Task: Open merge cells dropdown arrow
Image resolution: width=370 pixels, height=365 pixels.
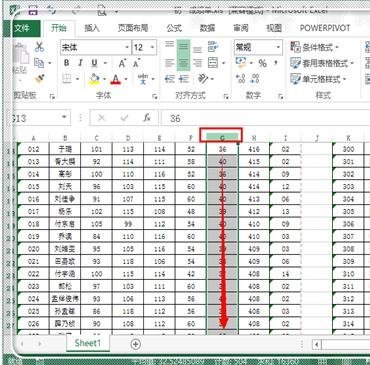Action: pyautogui.click(x=223, y=63)
